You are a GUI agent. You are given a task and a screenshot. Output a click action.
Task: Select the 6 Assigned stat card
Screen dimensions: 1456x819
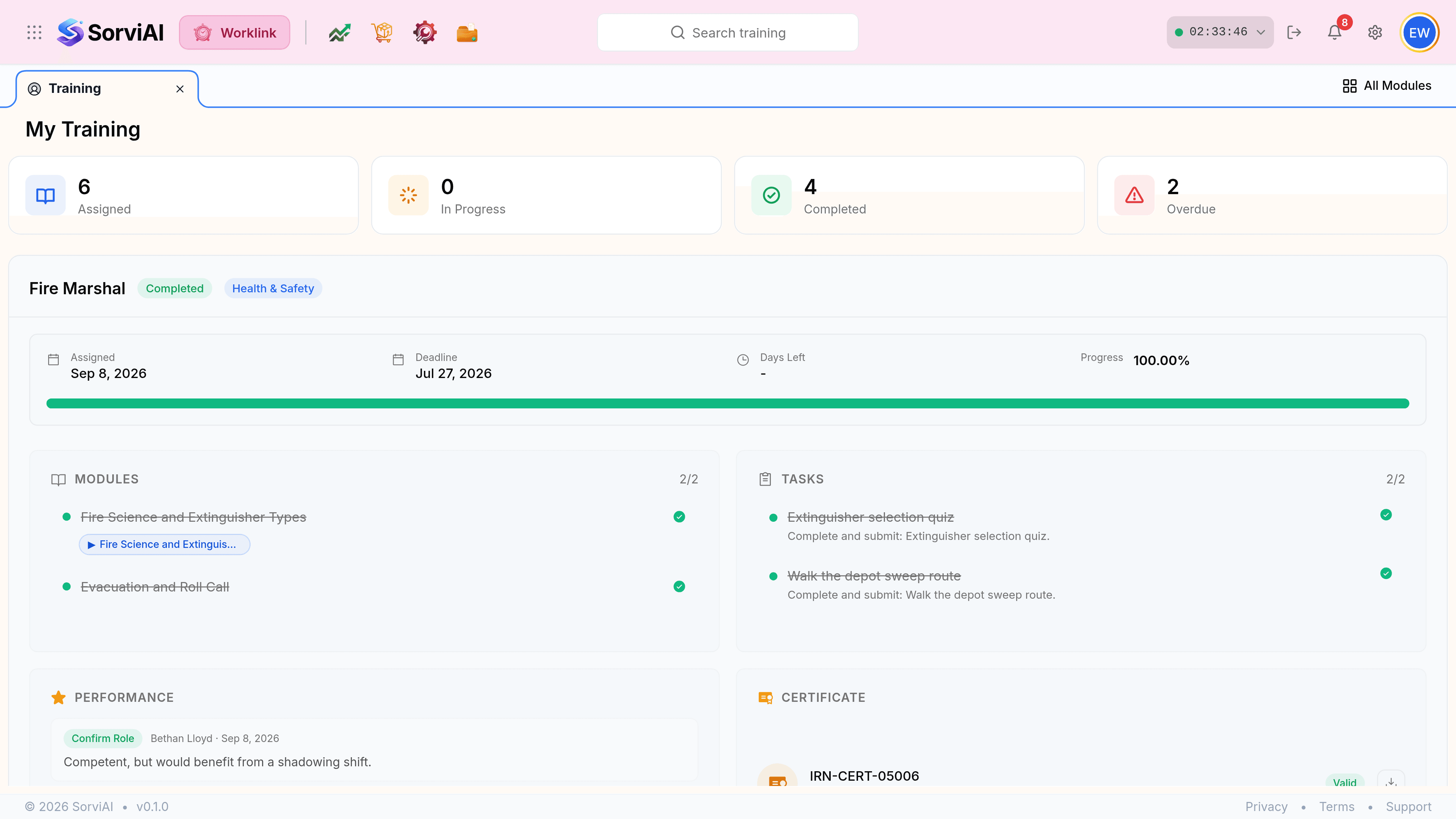183,195
